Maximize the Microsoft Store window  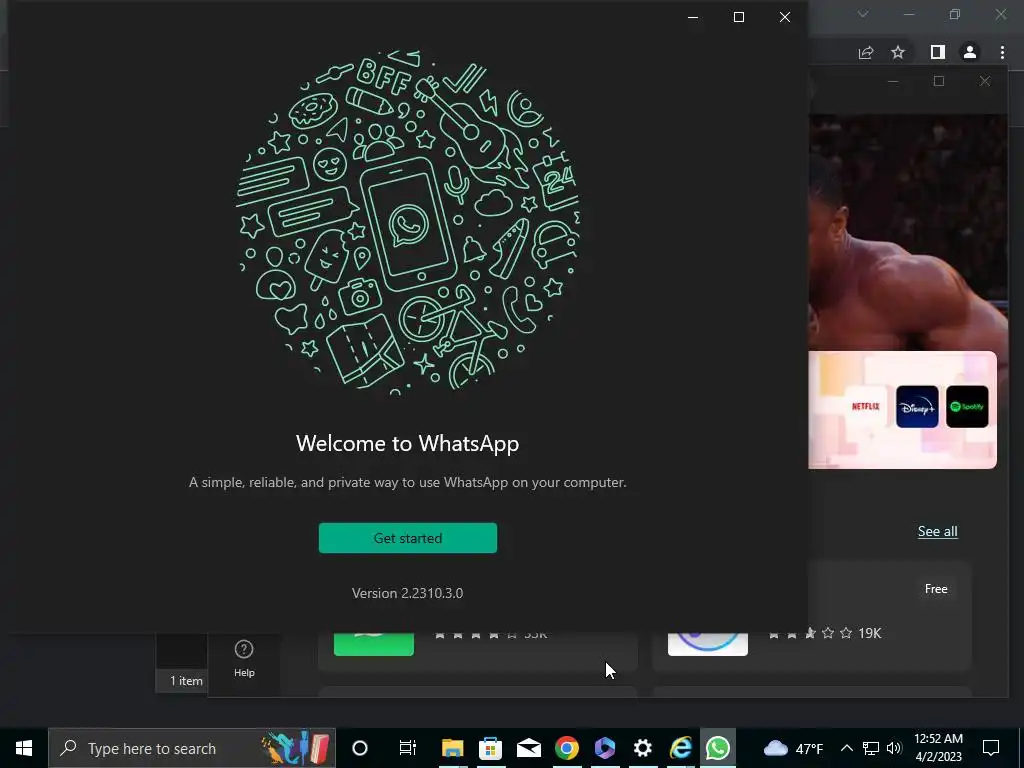point(939,81)
